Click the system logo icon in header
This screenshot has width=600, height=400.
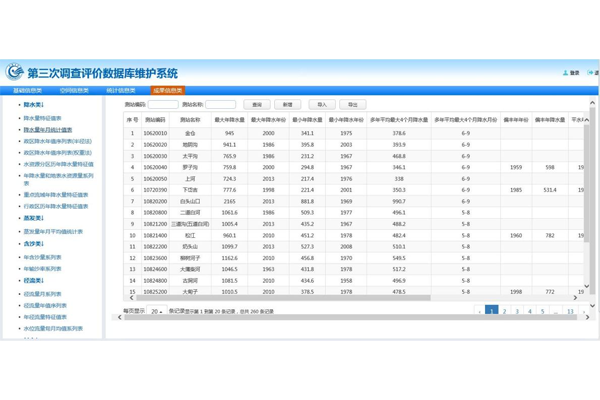click(14, 72)
